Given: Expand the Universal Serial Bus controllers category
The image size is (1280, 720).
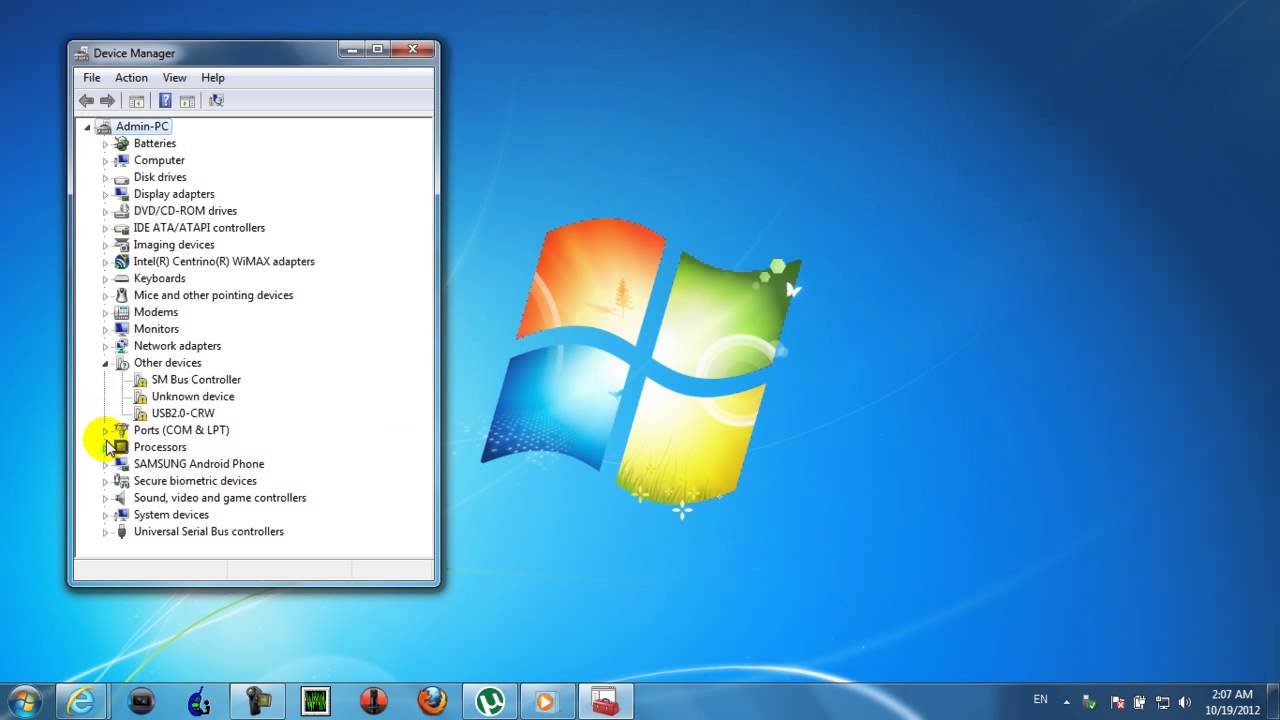Looking at the screenshot, I should click(105, 532).
